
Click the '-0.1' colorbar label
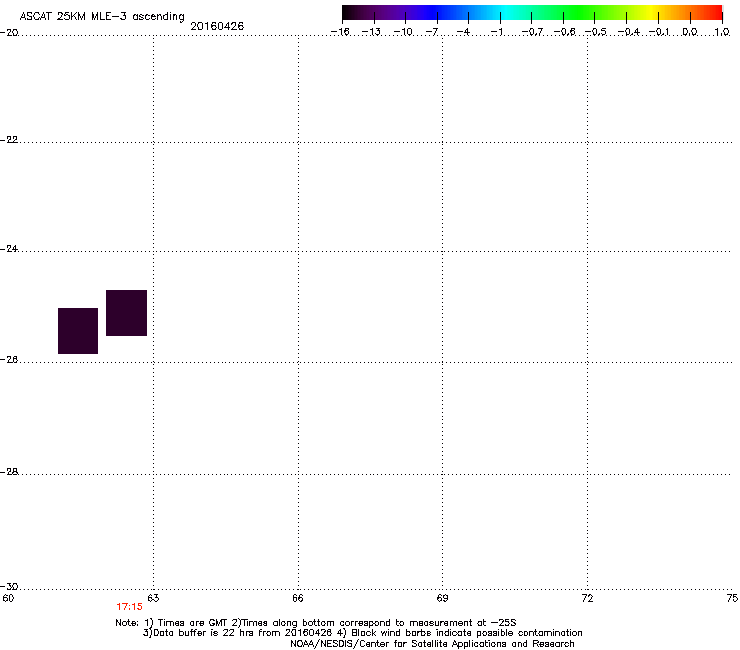point(659,32)
